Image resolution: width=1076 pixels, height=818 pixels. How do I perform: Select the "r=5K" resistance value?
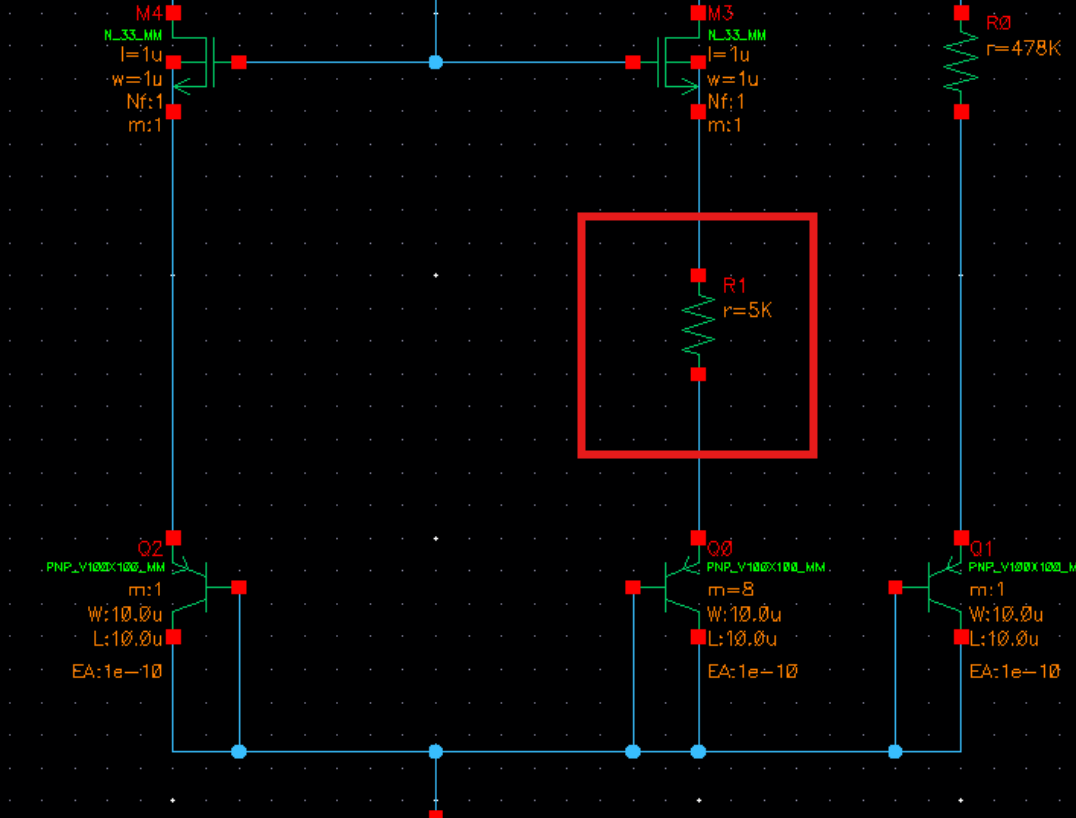pyautogui.click(x=747, y=310)
